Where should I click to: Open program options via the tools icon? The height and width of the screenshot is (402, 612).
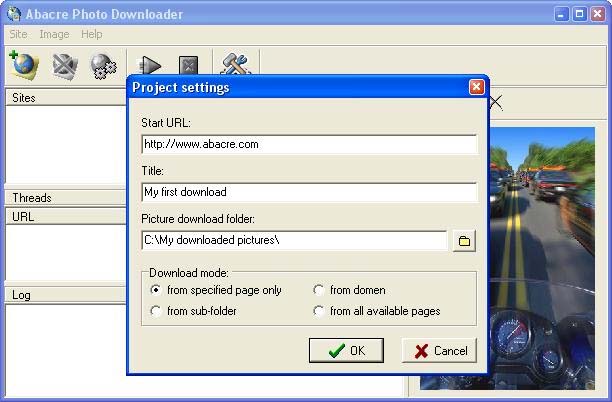point(235,65)
